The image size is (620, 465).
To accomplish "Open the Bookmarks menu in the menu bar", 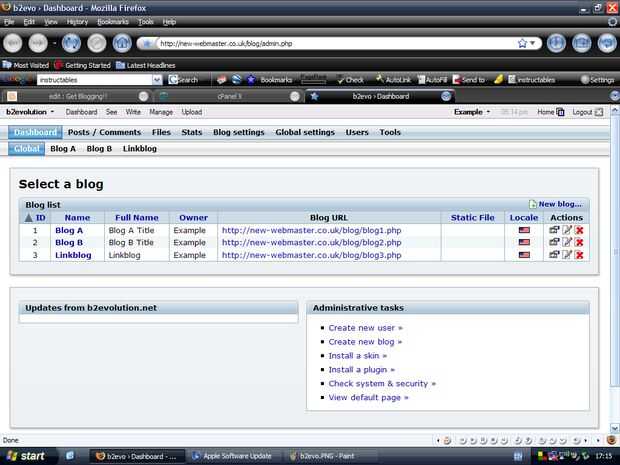I will pos(113,22).
